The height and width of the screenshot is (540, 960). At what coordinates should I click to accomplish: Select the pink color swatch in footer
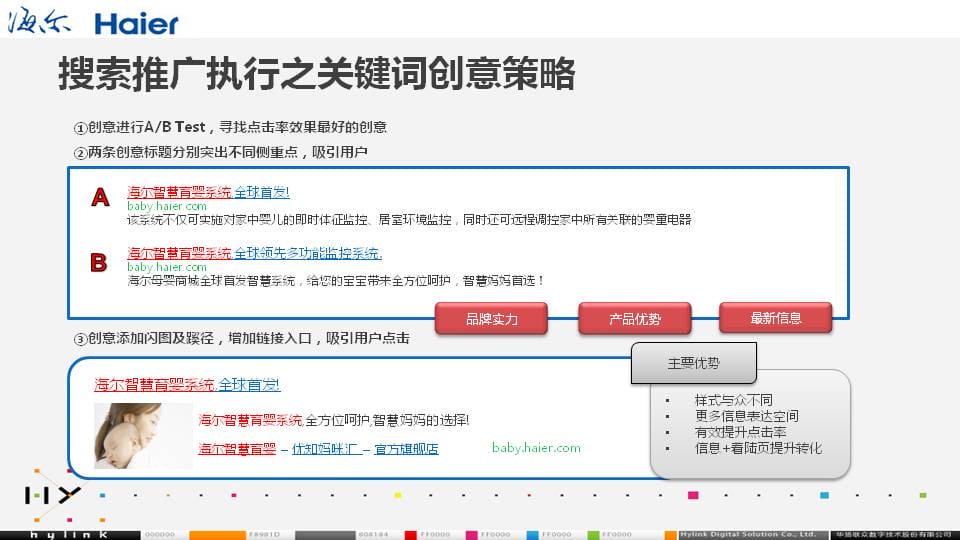pos(471,535)
